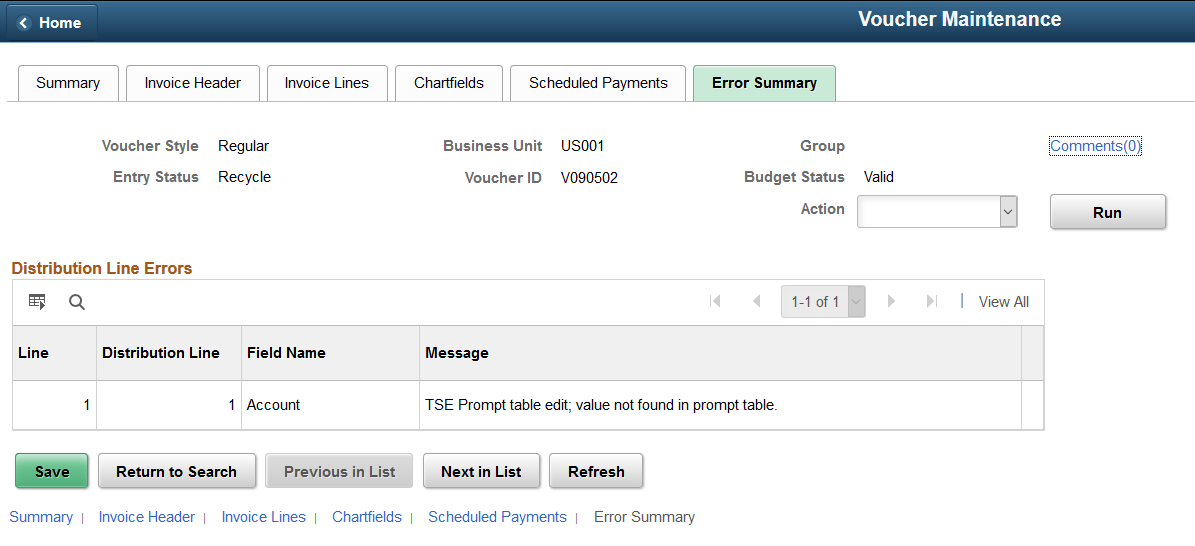
Task: Switch to the Invoice Header tab
Action: point(193,83)
